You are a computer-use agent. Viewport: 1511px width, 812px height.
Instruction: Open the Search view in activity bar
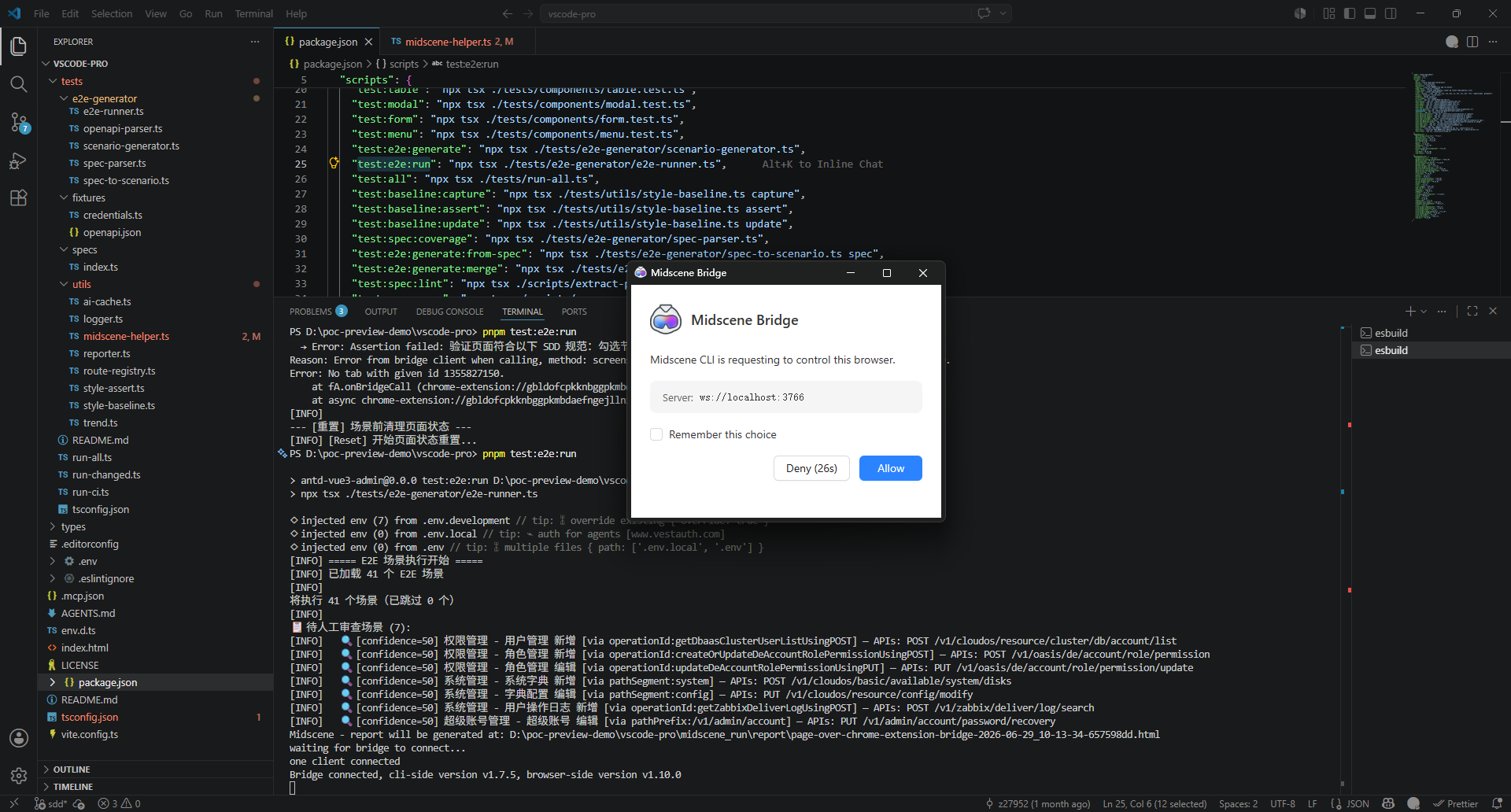[x=19, y=84]
